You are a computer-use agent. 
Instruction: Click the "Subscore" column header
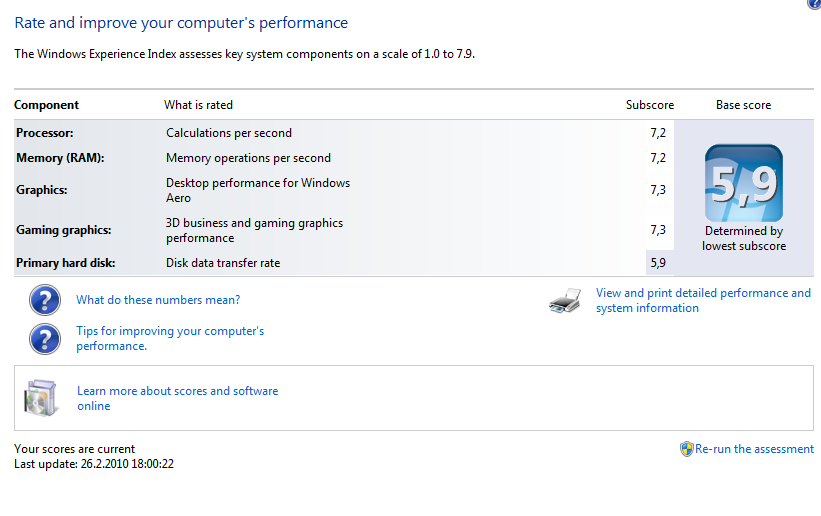pyautogui.click(x=650, y=105)
